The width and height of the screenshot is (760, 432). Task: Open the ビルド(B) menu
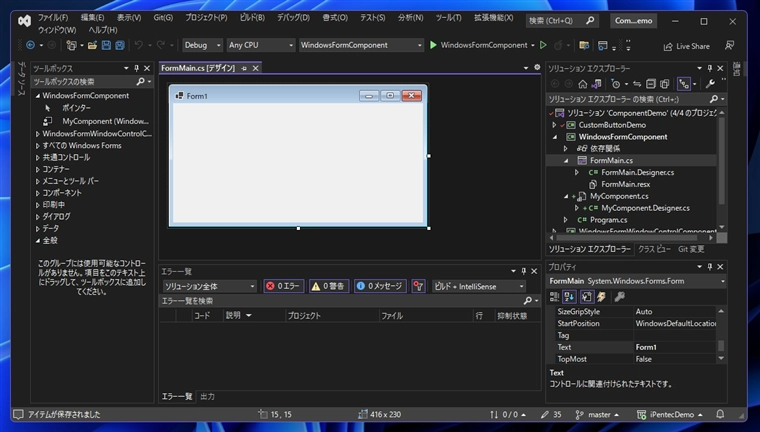pyautogui.click(x=252, y=18)
